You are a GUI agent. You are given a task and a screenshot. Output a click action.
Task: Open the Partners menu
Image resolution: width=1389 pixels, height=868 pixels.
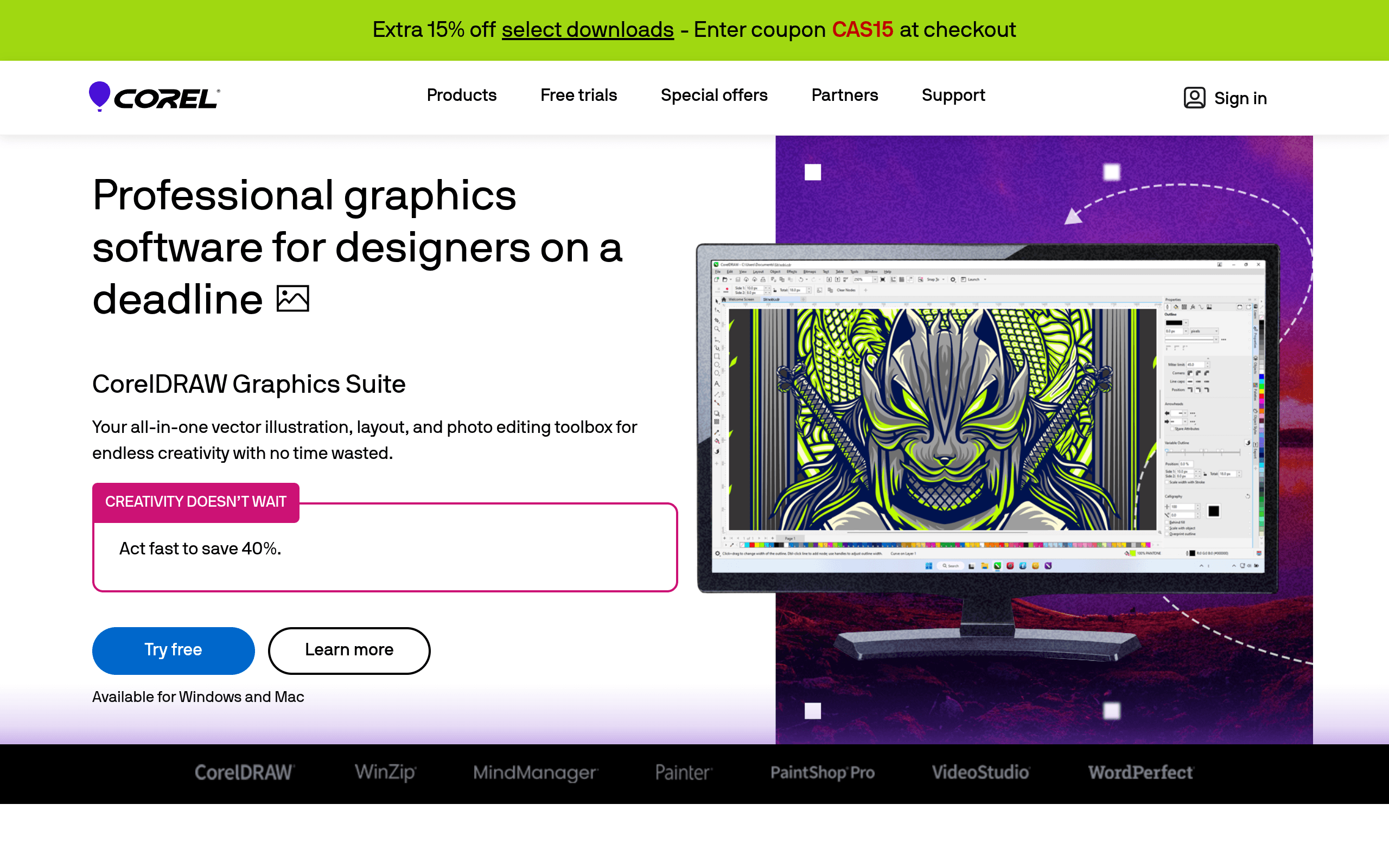[x=844, y=95]
